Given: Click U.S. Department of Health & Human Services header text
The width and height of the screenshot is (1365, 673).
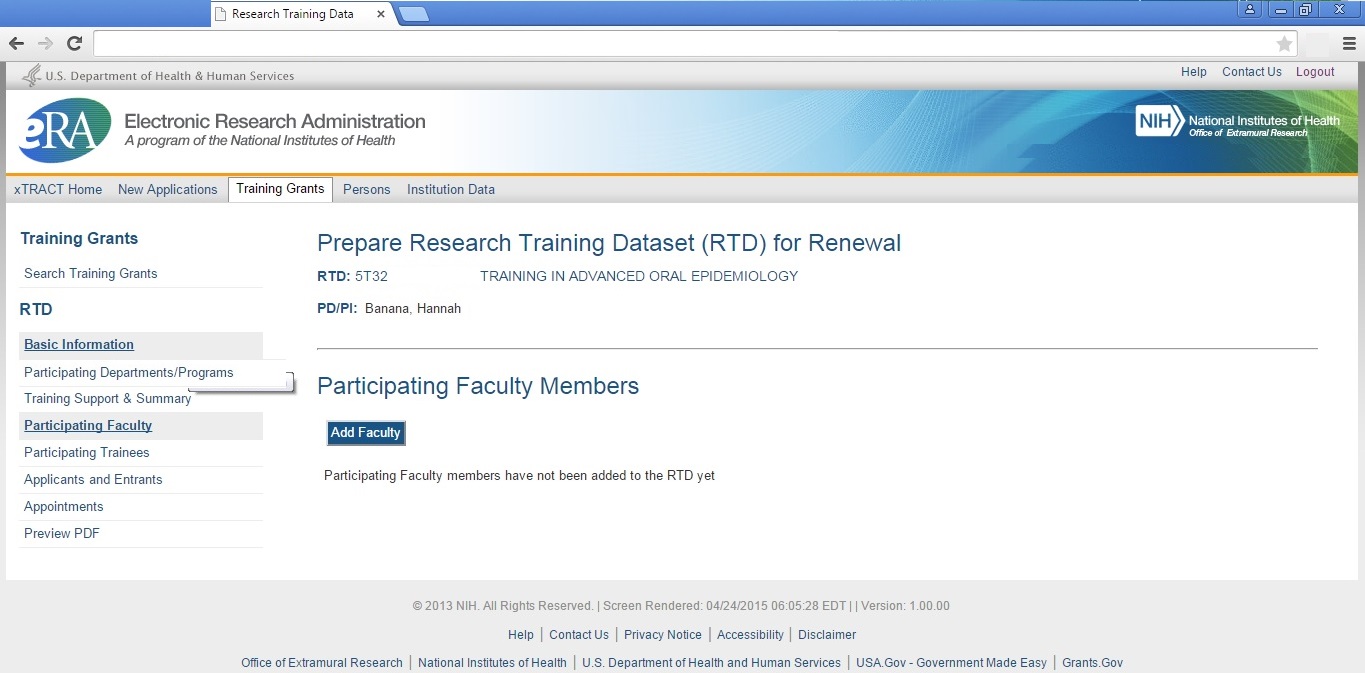Looking at the screenshot, I should point(170,76).
